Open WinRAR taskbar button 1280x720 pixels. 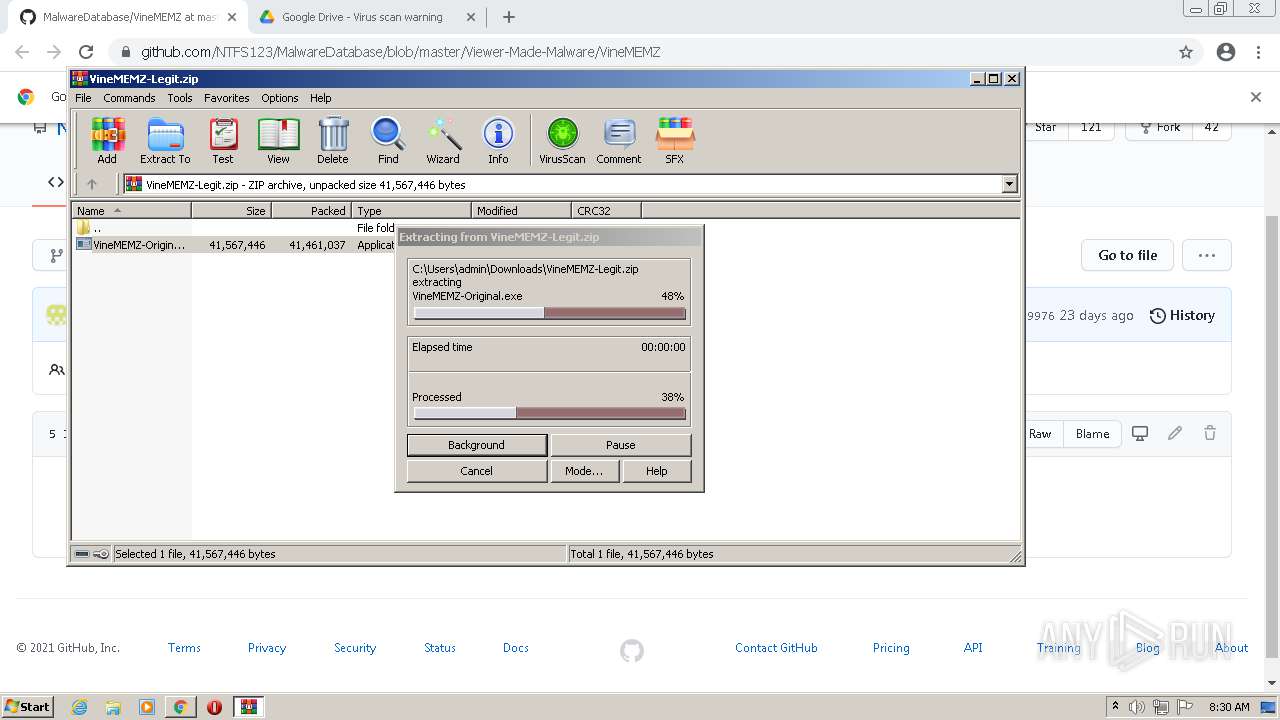coord(248,706)
